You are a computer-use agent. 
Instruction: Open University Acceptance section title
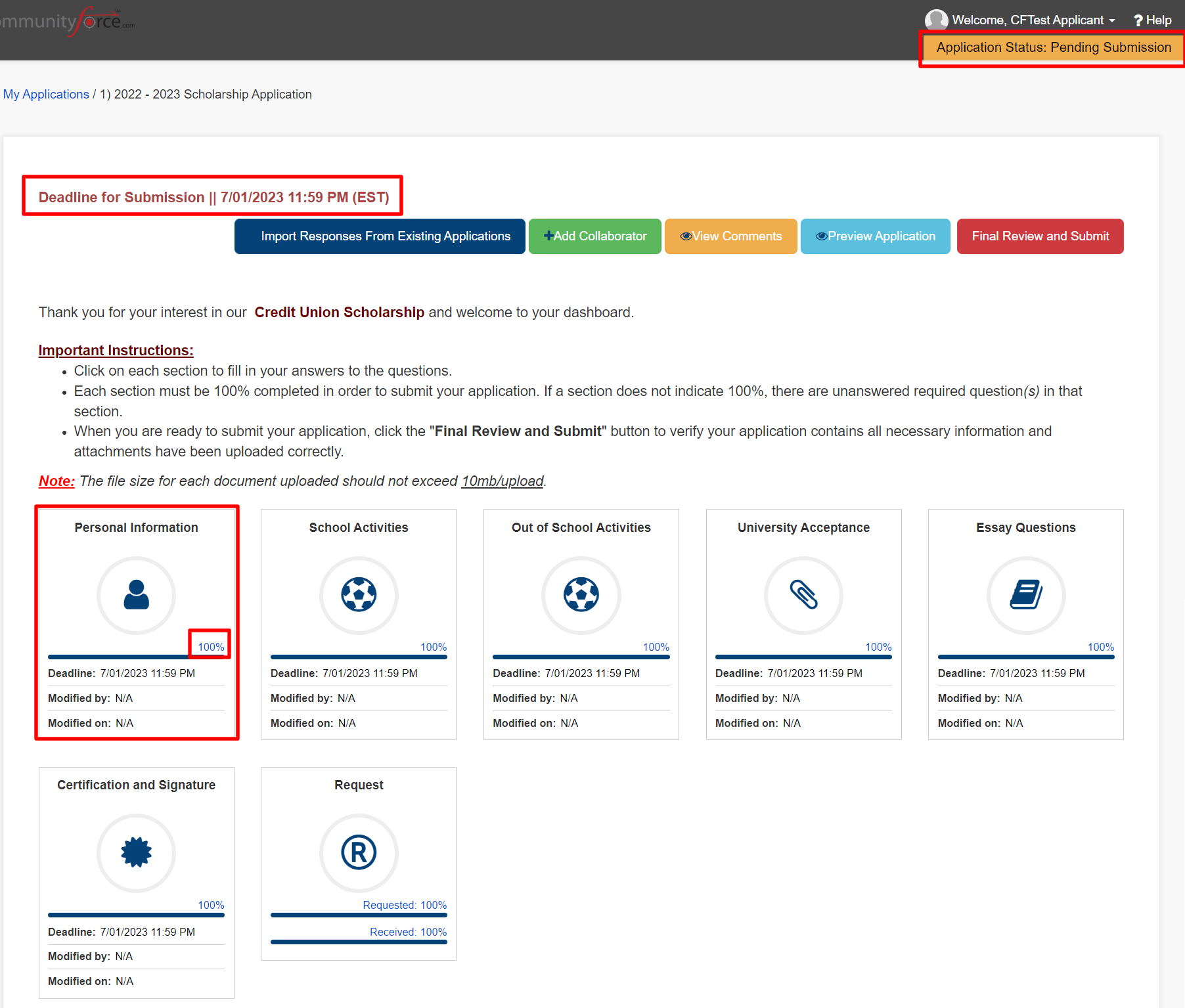[x=803, y=527]
